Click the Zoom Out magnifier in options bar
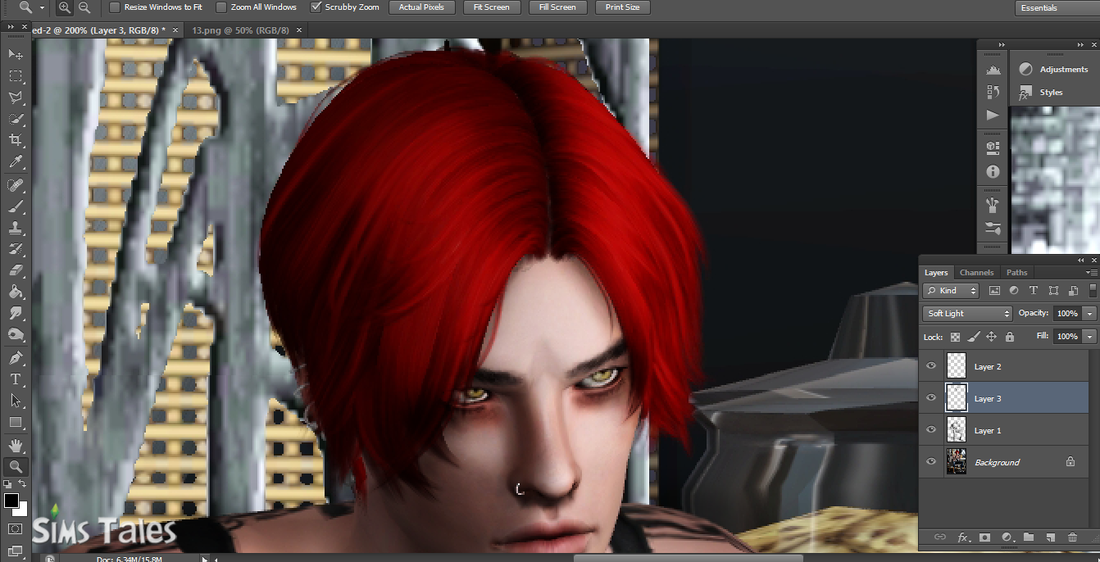The width and height of the screenshot is (1100, 562). click(84, 7)
